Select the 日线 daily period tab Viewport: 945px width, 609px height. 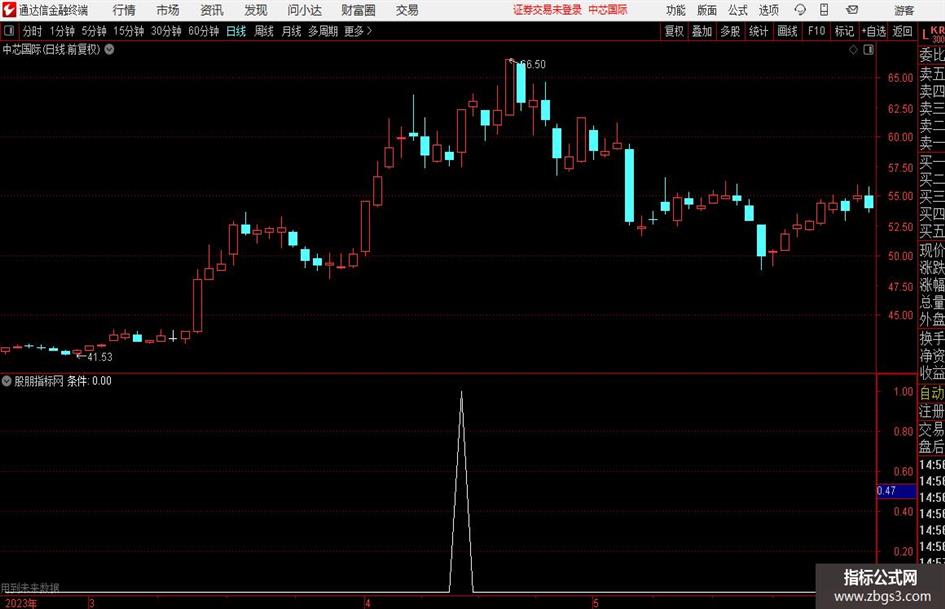[x=236, y=31]
